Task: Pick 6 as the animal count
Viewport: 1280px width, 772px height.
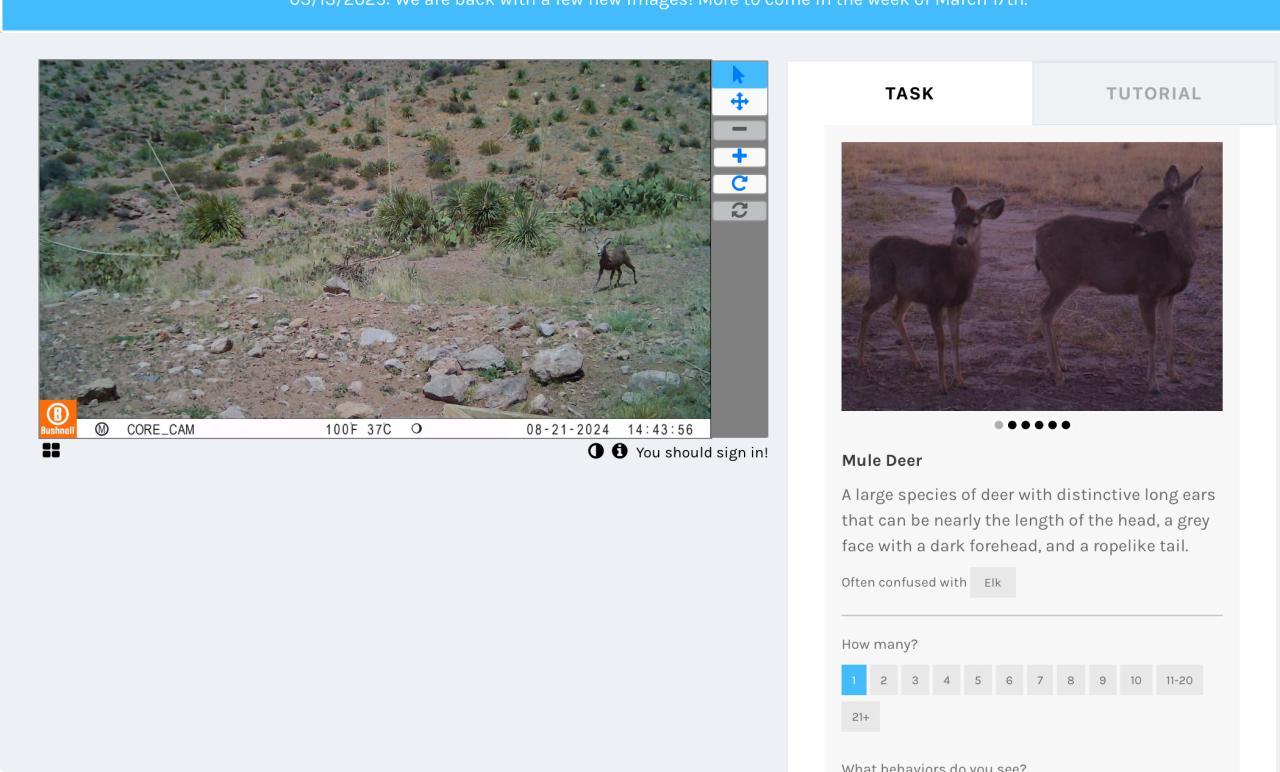Action: click(1009, 680)
